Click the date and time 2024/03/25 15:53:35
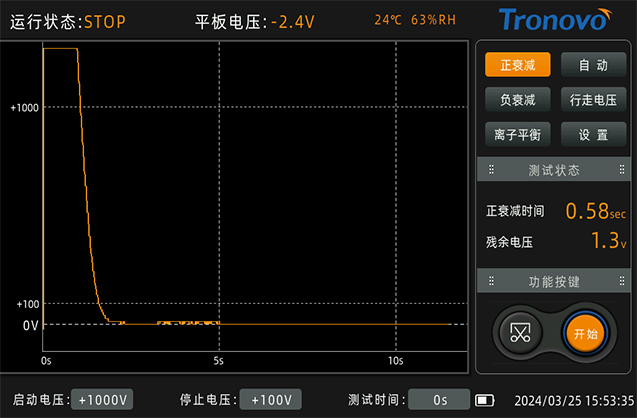The image size is (637, 418). 574,401
